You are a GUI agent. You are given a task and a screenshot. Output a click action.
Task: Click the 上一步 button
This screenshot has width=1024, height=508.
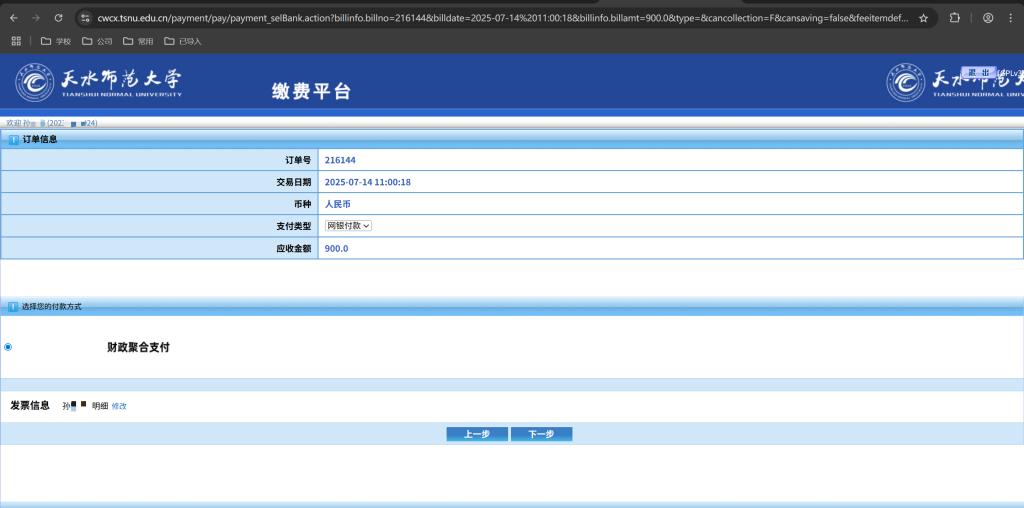477,434
